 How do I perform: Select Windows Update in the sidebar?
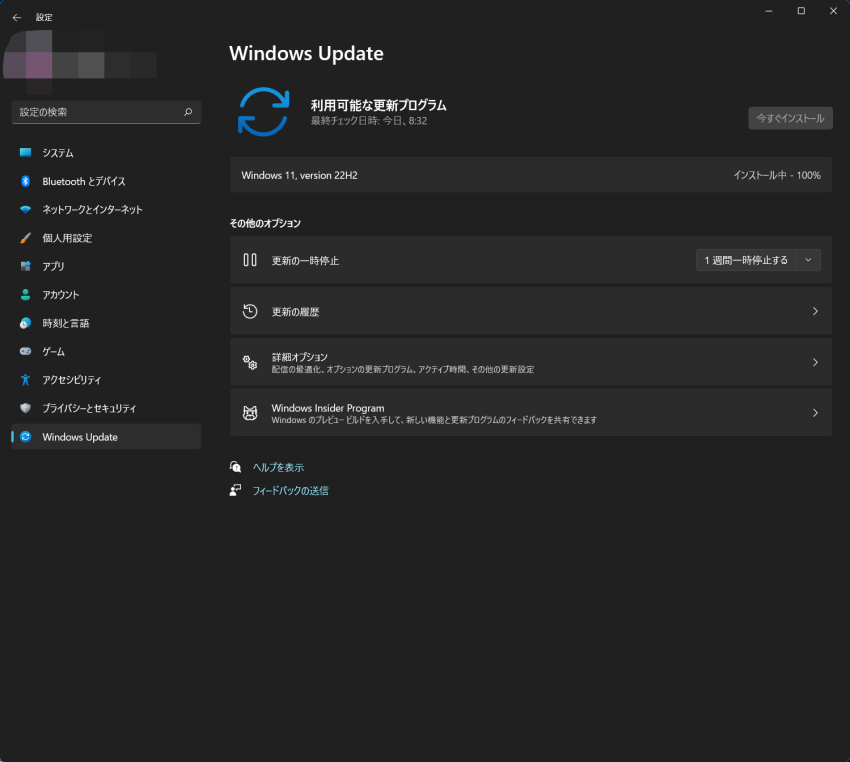coord(106,436)
